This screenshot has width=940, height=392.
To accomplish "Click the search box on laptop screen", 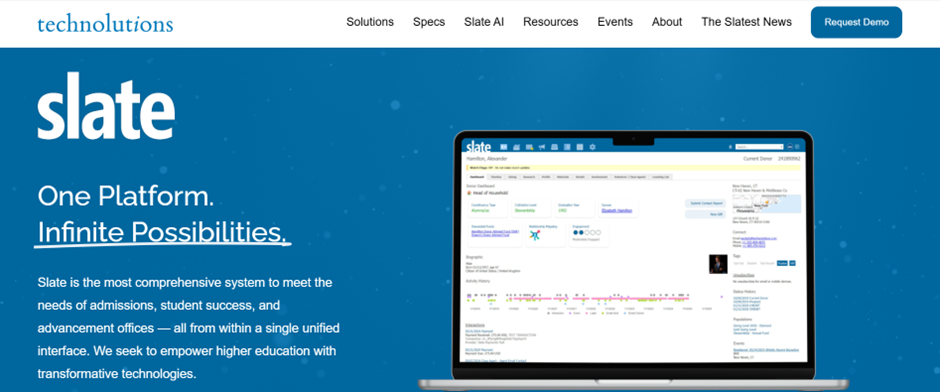I will click(760, 147).
